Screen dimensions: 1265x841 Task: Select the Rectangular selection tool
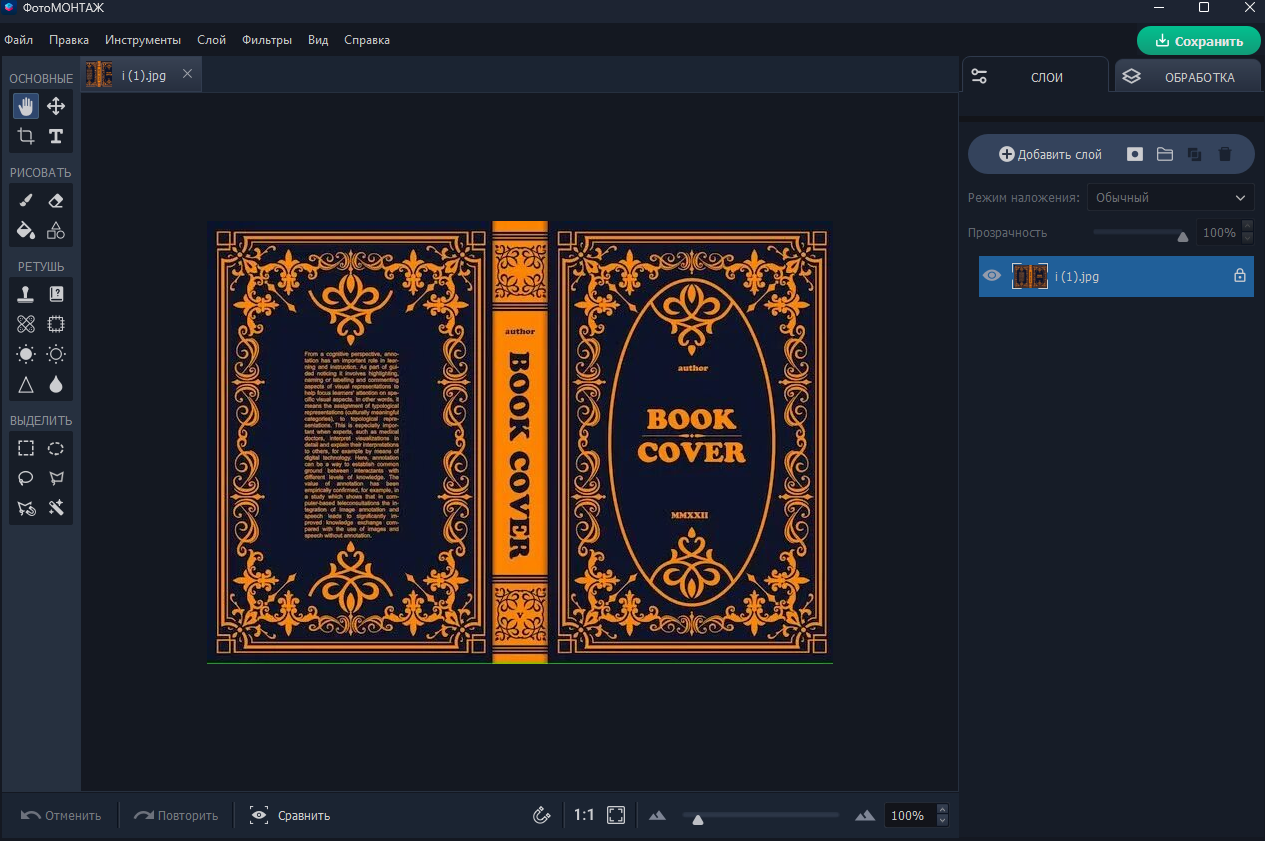(26, 448)
